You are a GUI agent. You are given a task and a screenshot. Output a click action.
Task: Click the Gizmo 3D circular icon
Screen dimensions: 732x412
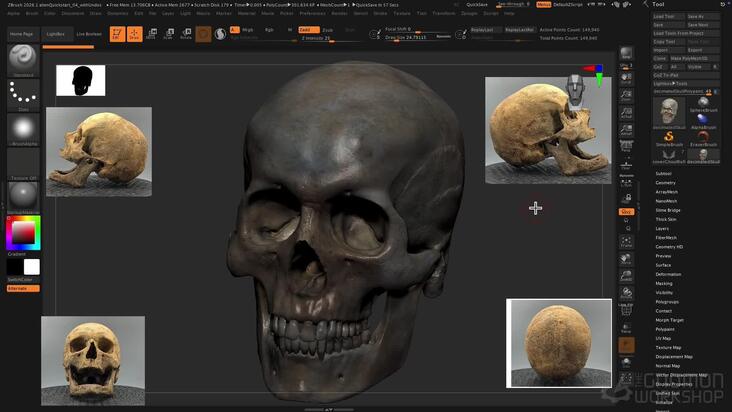[203, 34]
